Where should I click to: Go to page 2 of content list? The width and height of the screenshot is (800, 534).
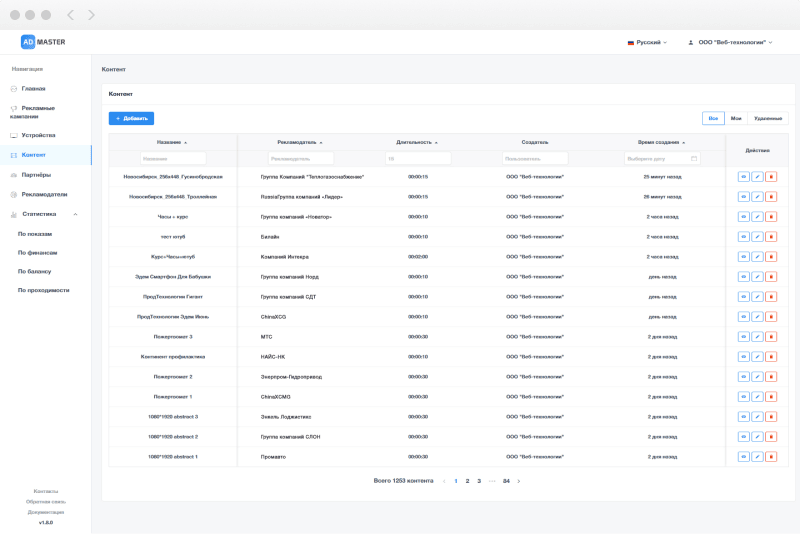[x=467, y=481]
